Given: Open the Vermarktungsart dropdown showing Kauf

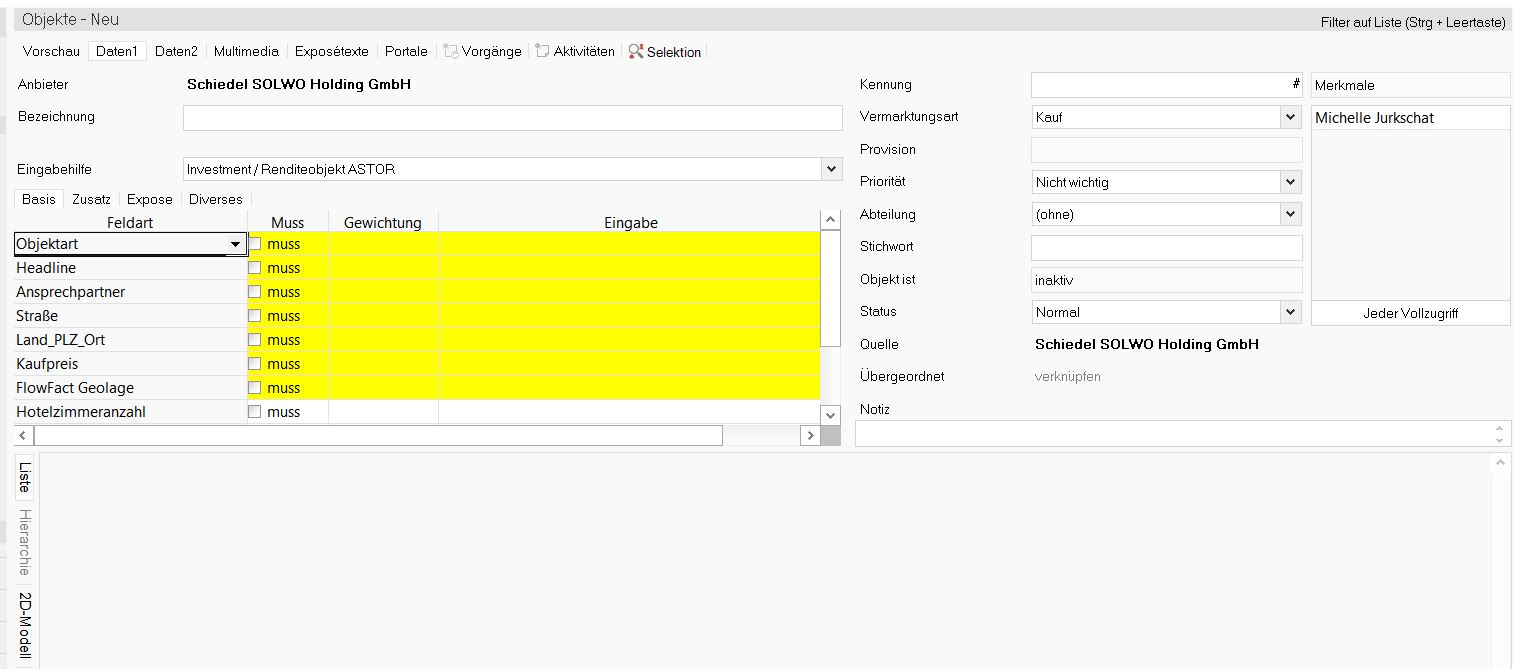Looking at the screenshot, I should (1290, 117).
